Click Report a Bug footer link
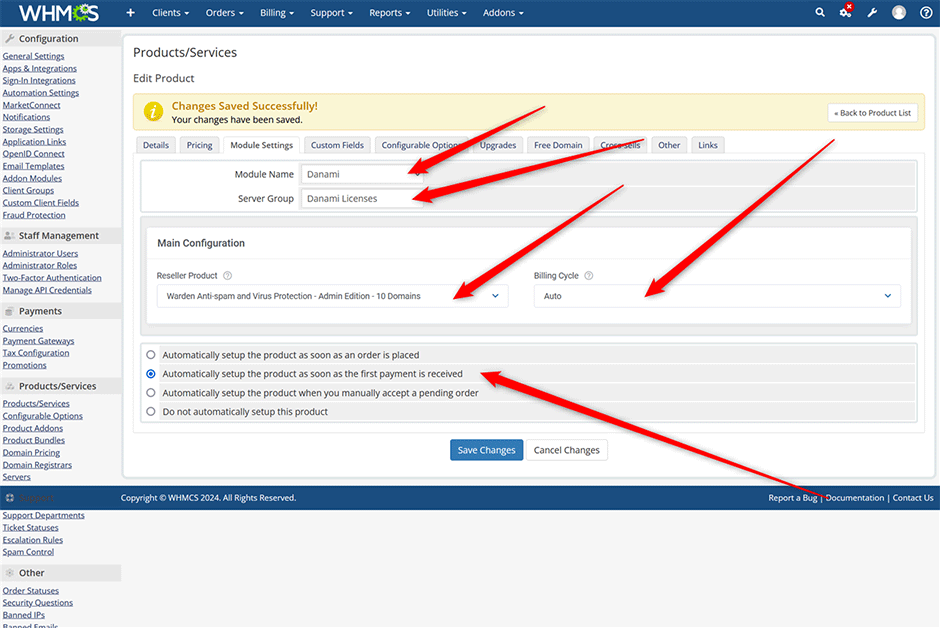The height and width of the screenshot is (628, 940). pyautogui.click(x=793, y=498)
